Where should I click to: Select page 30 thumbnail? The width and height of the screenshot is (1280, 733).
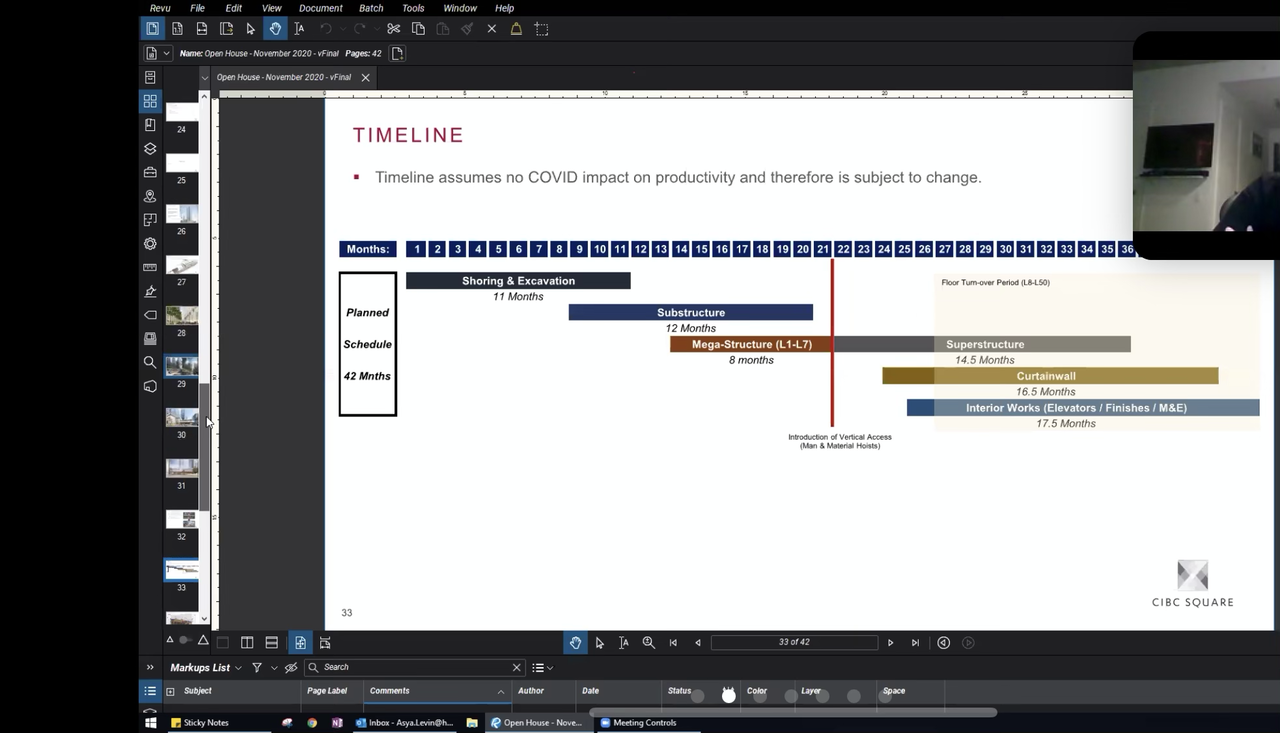(x=181, y=417)
